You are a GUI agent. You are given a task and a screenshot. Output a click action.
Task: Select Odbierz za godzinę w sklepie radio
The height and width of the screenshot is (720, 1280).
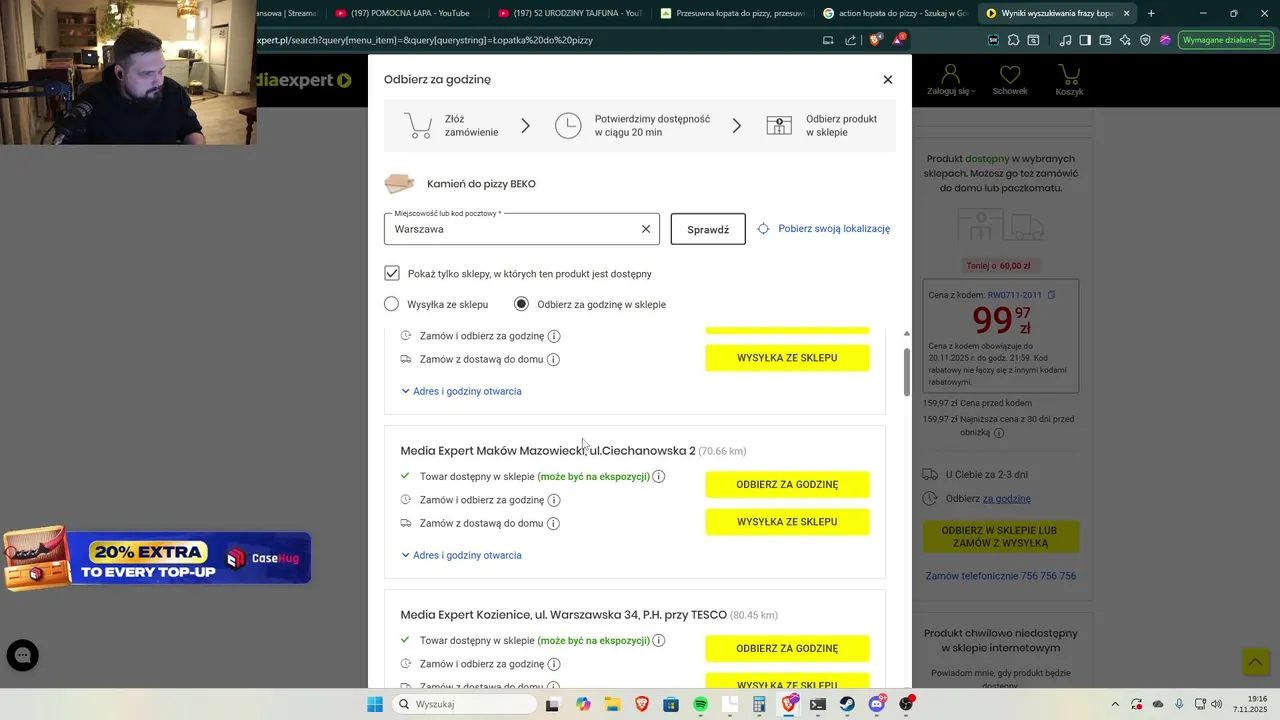pos(521,304)
